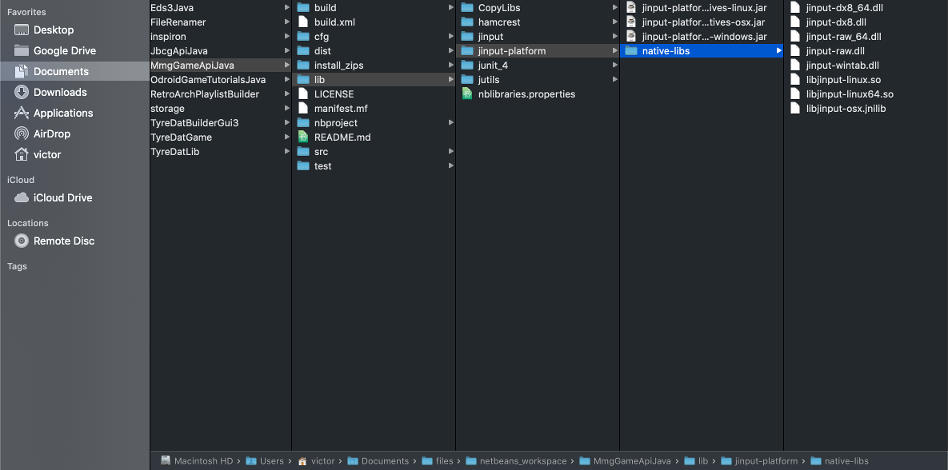Click the victor home icon in sidebar
This screenshot has width=948, height=470.
click(x=21, y=155)
